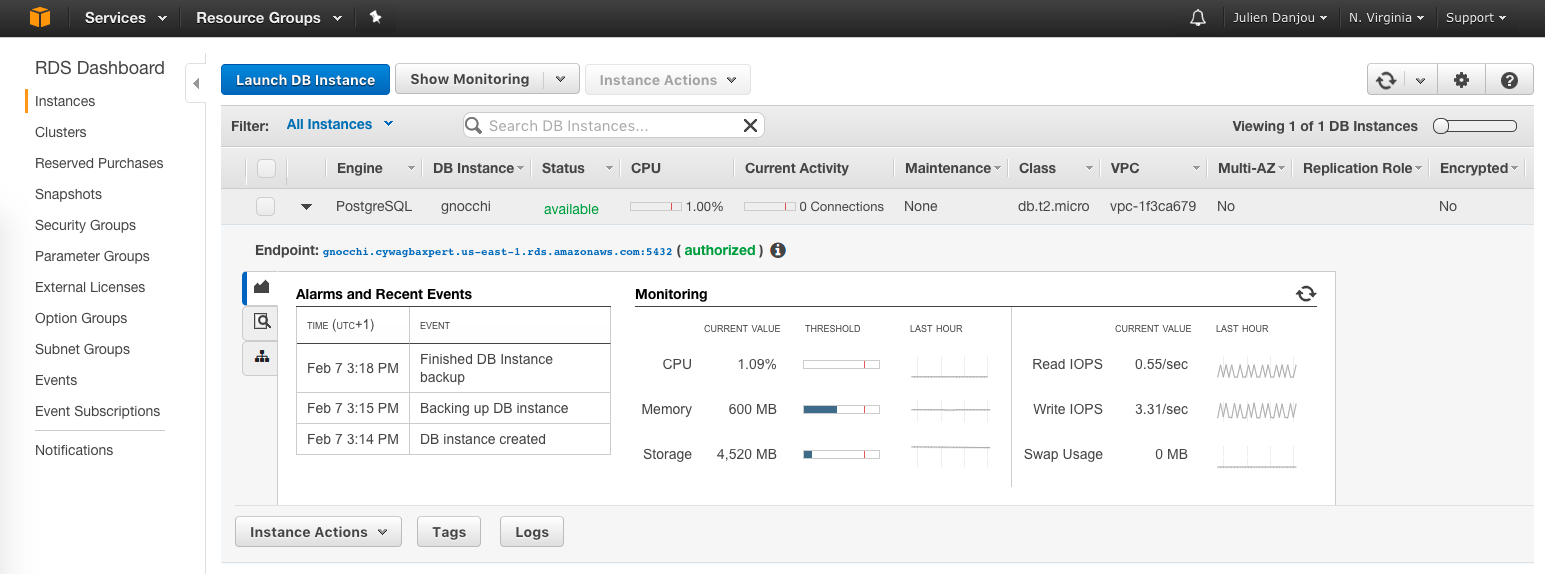Screen dimensions: 1545x574
Task: Click the gnocchi endpoint link
Action: (x=497, y=251)
